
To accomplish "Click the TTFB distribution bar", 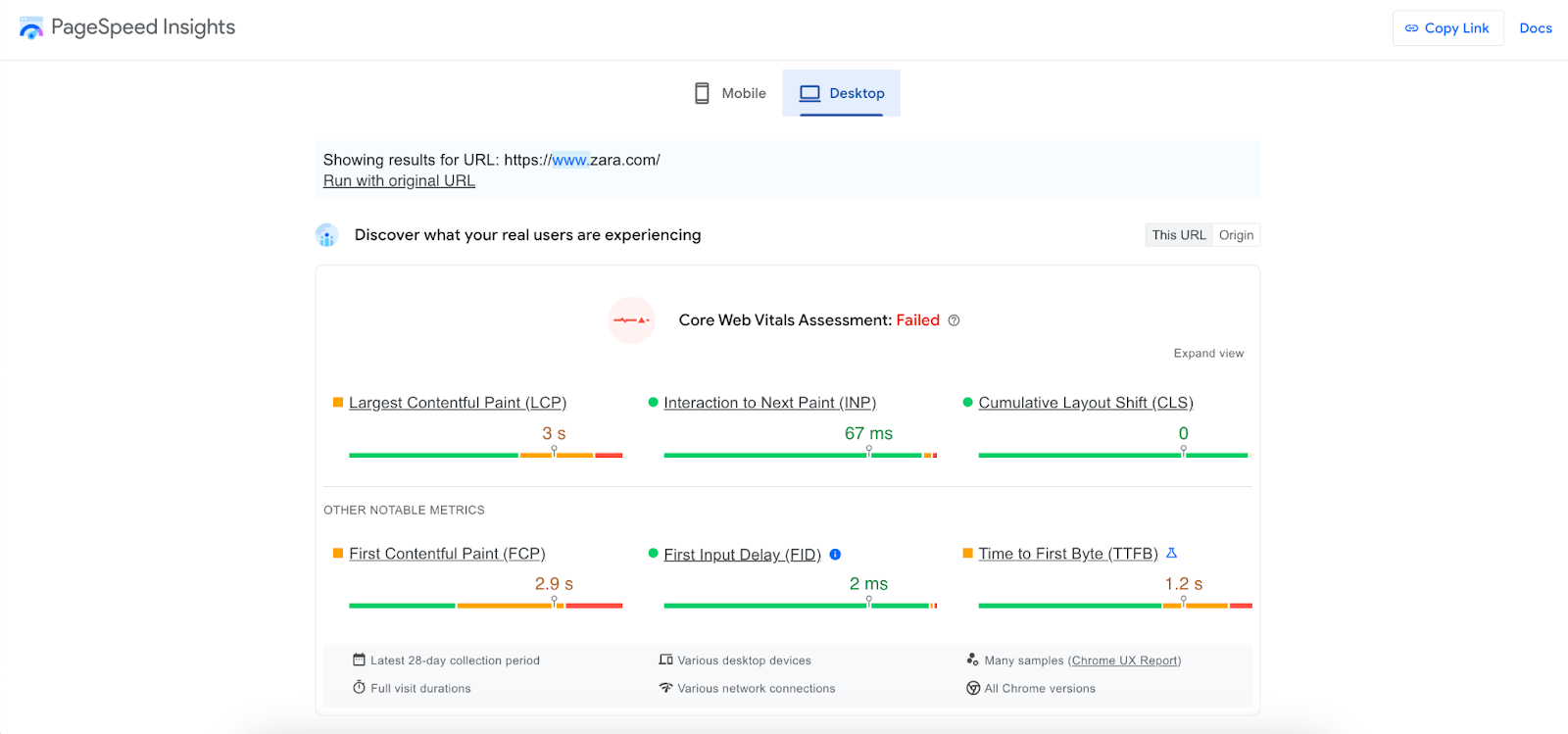I will [1115, 607].
